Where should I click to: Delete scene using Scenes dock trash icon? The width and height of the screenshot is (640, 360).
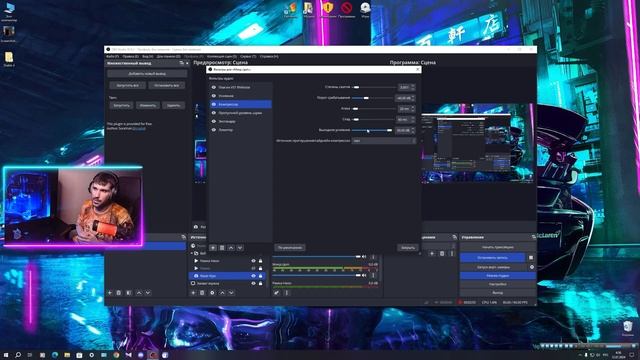(119, 293)
